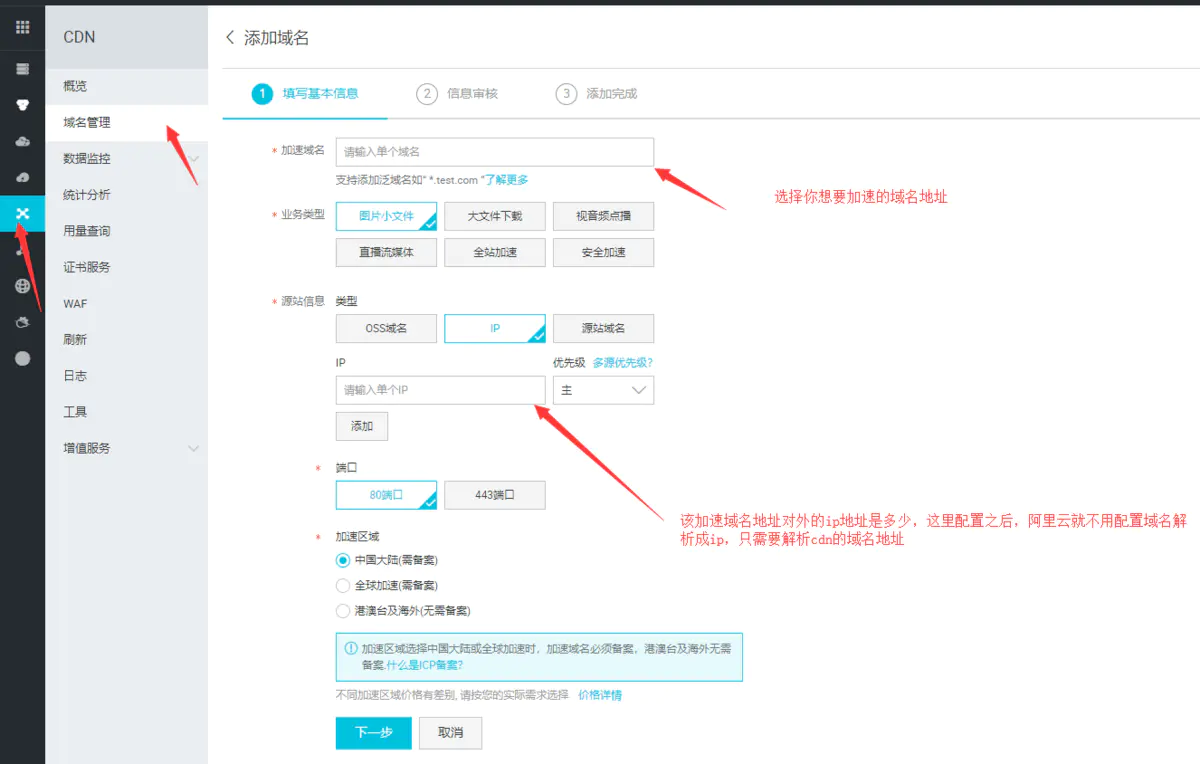This screenshot has width=1200, height=764.
Task: Select 港澳台及海外(无需备案) region
Action: point(343,610)
